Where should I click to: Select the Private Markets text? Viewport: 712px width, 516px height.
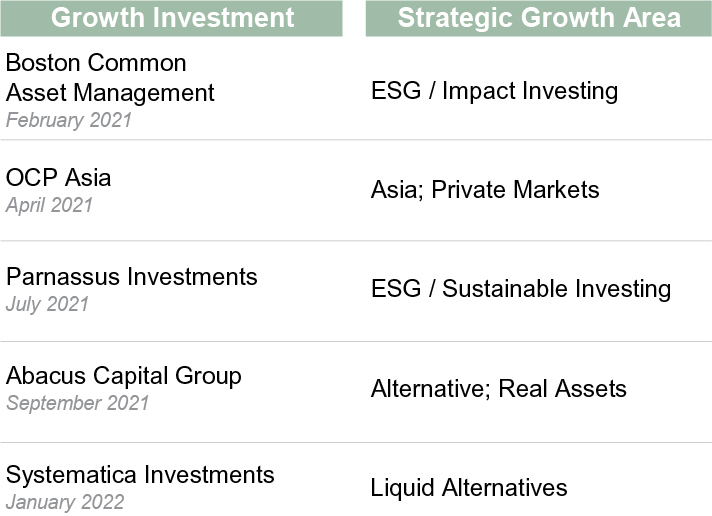[x=516, y=190]
